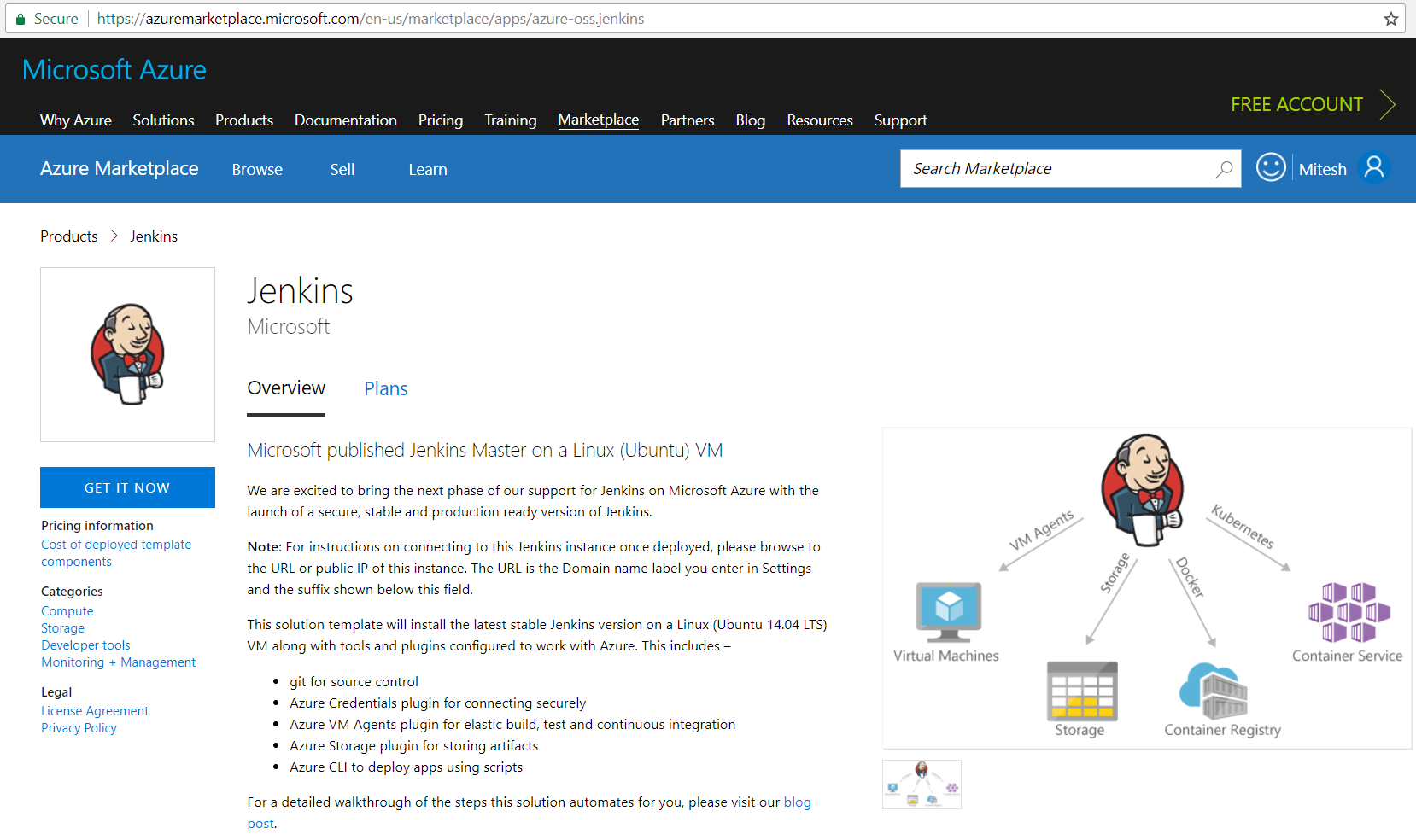The image size is (1416, 840).
Task: Click the Jenkins breadcrumb text
Action: (x=154, y=236)
